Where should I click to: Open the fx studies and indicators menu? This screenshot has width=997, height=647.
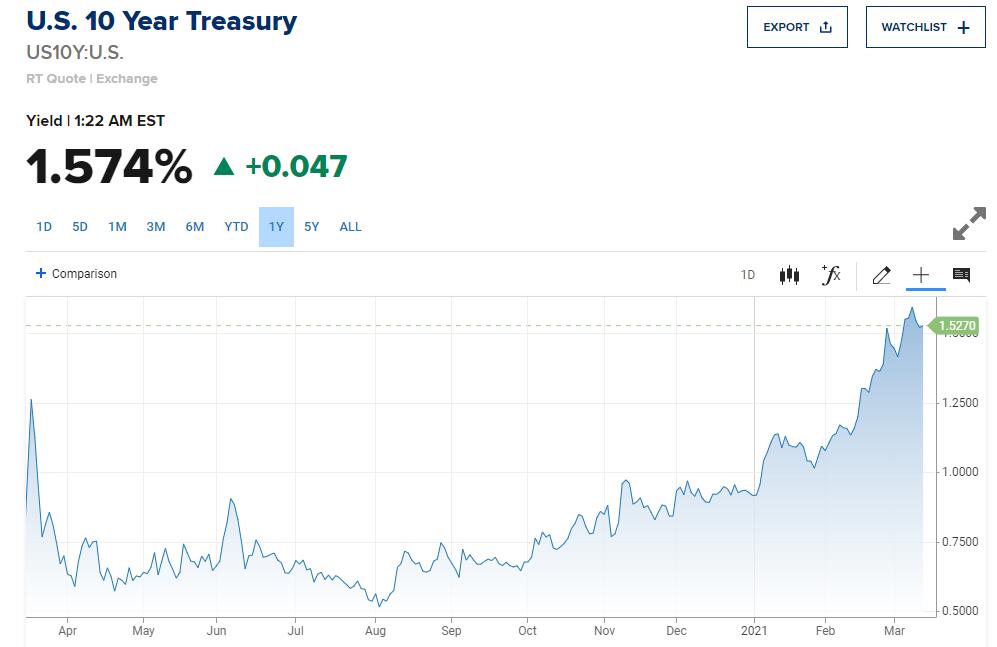click(831, 275)
